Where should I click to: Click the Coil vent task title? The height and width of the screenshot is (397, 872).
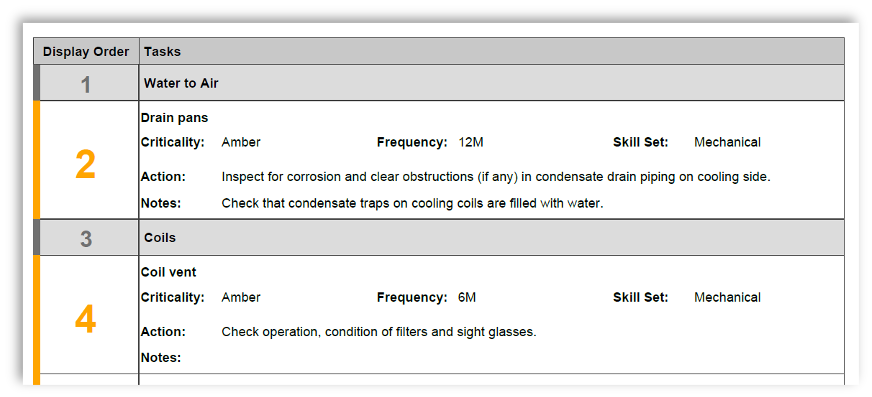(169, 272)
